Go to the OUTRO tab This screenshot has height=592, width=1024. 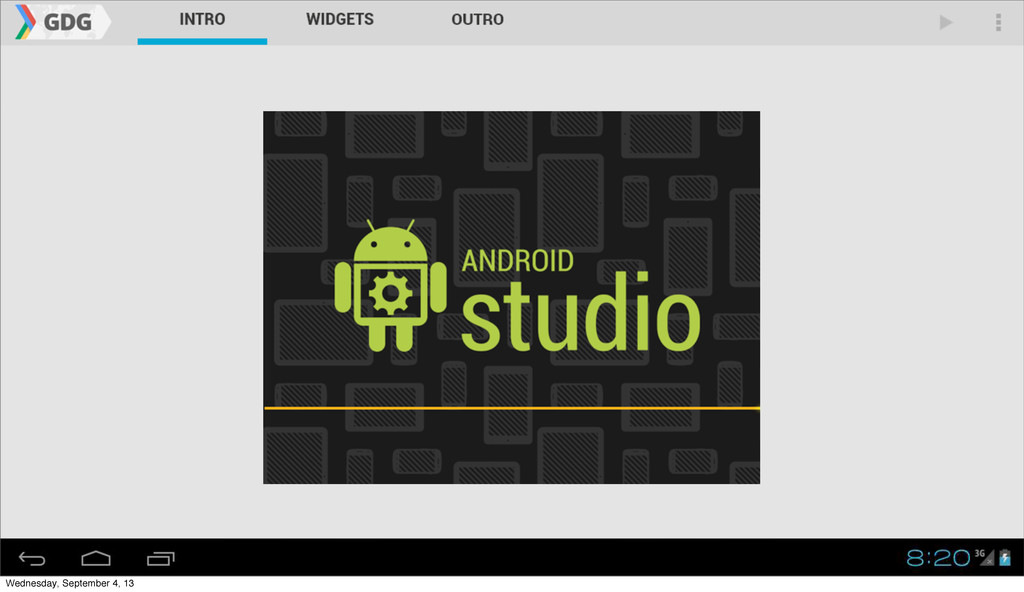point(477,20)
